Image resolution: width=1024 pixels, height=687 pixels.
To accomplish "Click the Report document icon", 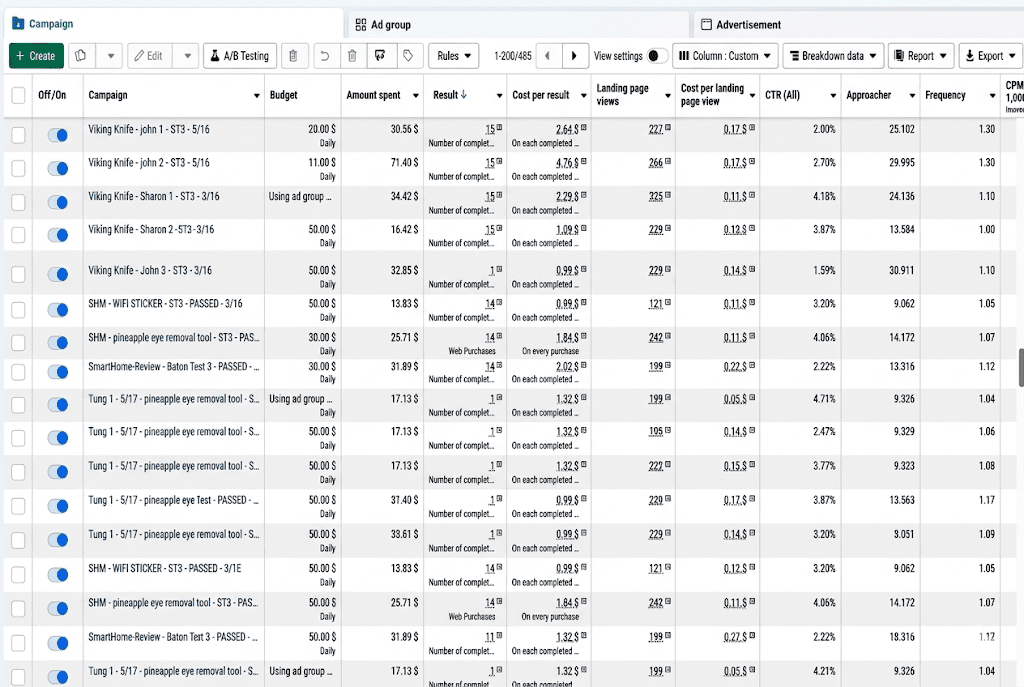I will pos(899,56).
